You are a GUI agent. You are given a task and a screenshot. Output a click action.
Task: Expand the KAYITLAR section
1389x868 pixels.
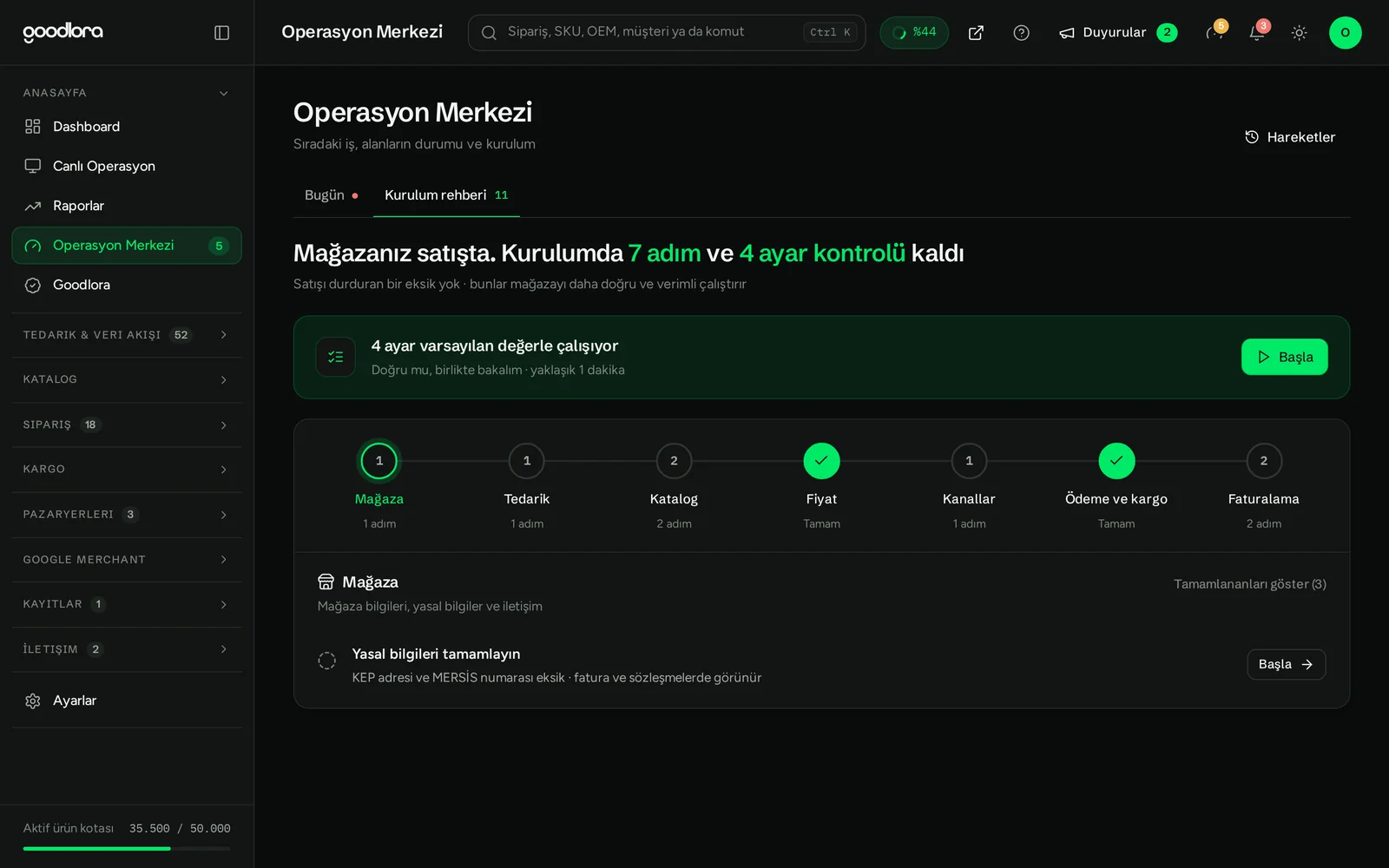[127, 604]
